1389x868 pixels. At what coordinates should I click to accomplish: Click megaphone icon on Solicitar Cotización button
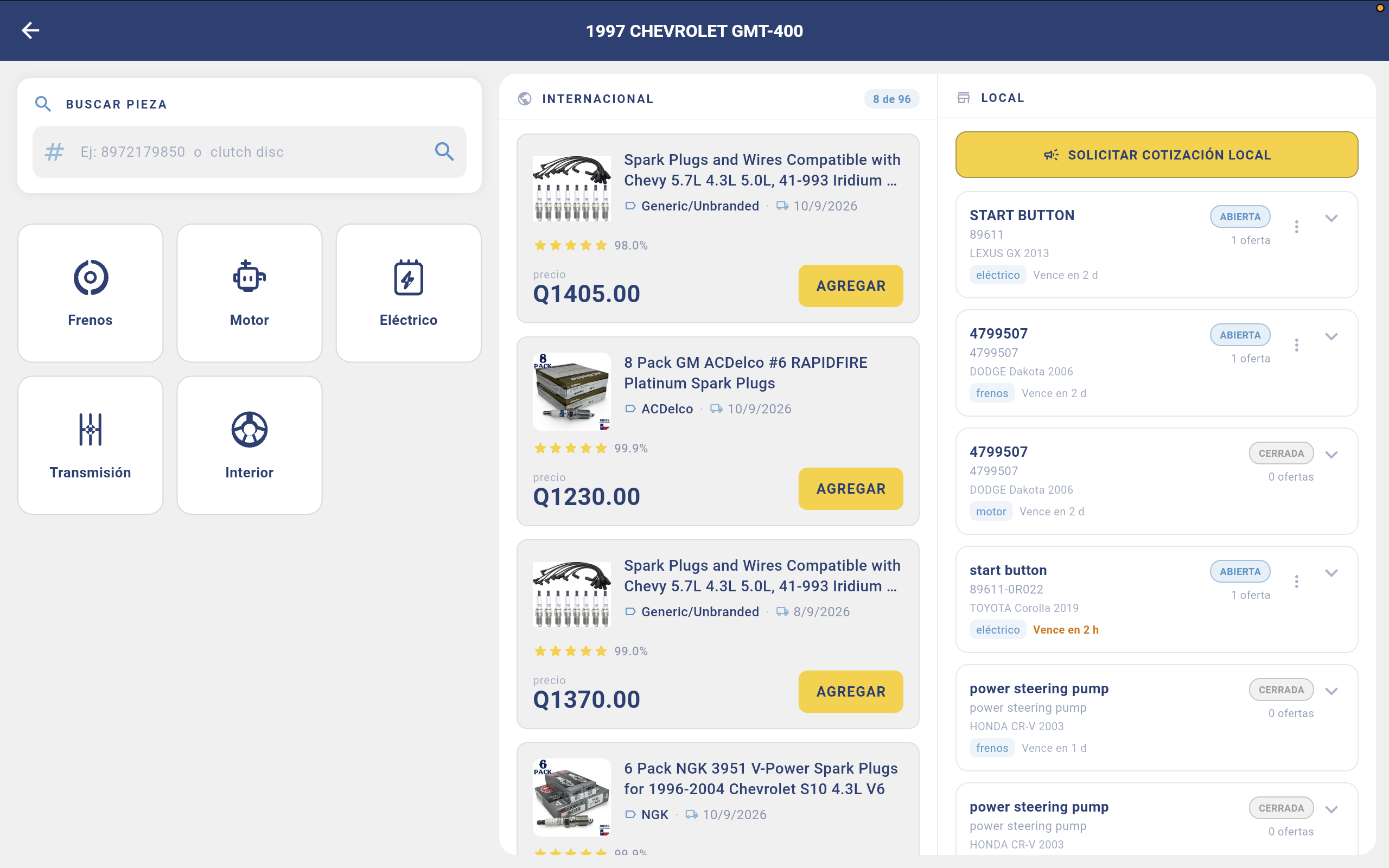point(1051,155)
